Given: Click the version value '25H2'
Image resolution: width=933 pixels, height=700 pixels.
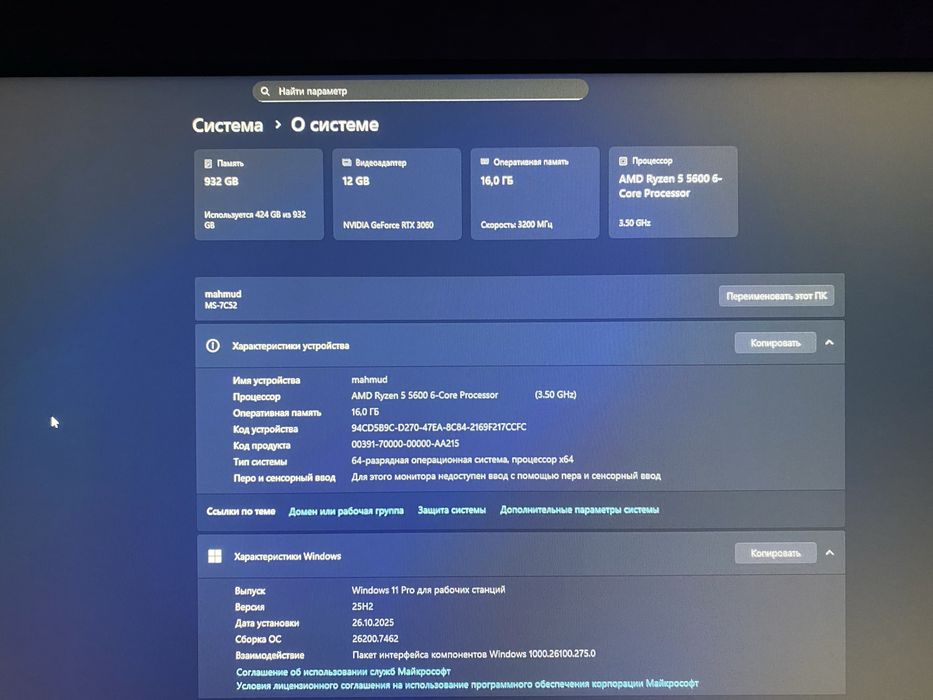Looking at the screenshot, I should tap(362, 607).
